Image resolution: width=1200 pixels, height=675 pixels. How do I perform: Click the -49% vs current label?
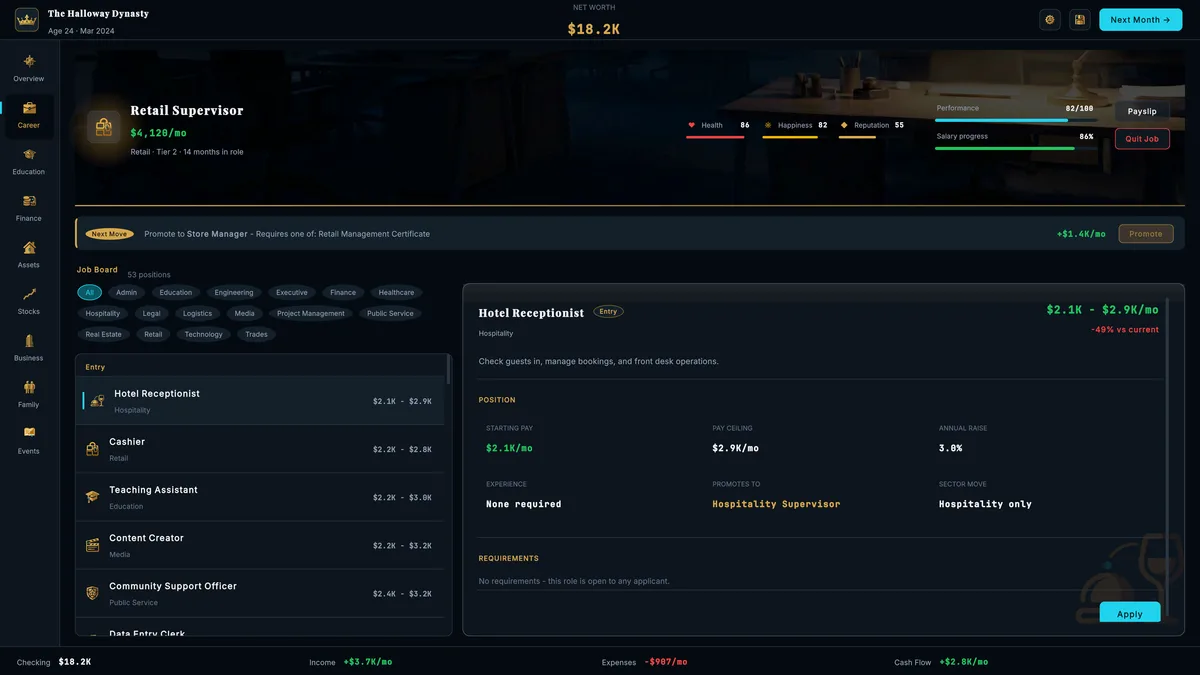click(x=1125, y=330)
